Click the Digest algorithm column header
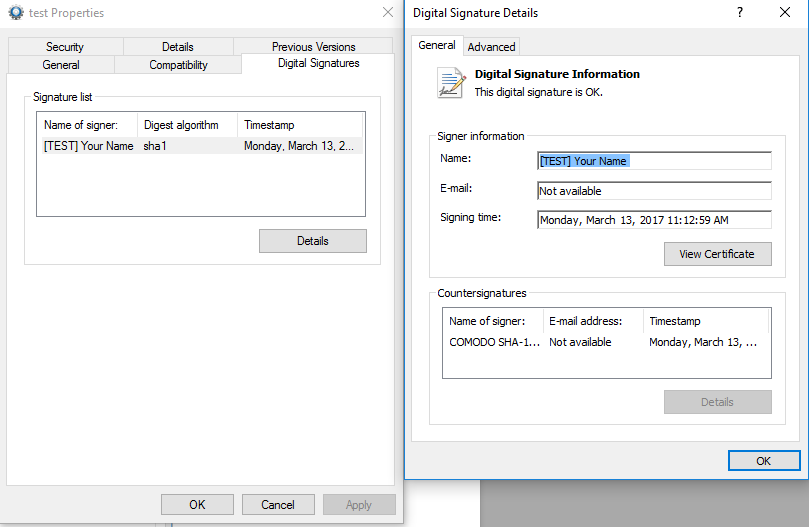The width and height of the screenshot is (809, 527). 187,125
